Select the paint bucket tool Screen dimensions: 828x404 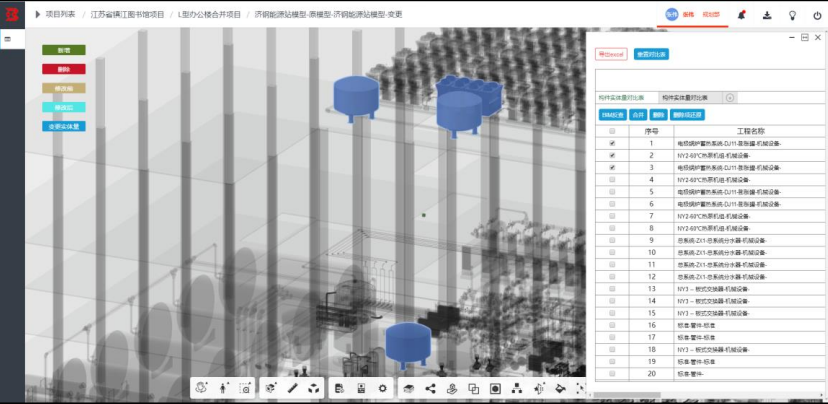click(x=561, y=389)
